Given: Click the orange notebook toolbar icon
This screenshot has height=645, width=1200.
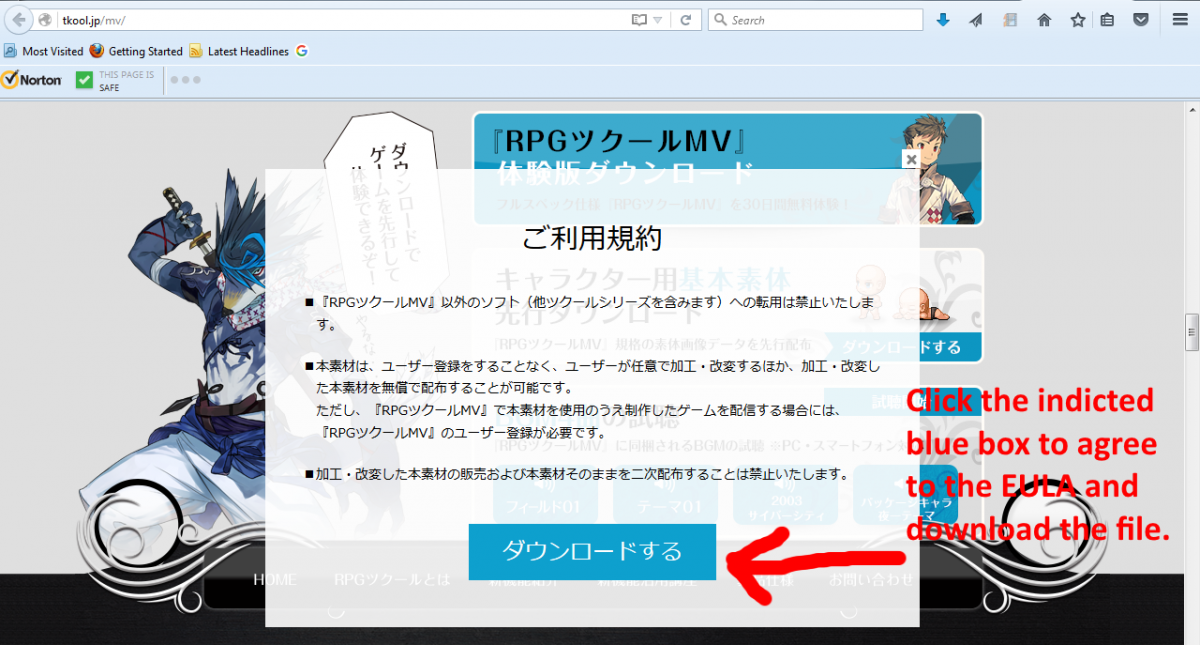Looking at the screenshot, I should (1010, 20).
